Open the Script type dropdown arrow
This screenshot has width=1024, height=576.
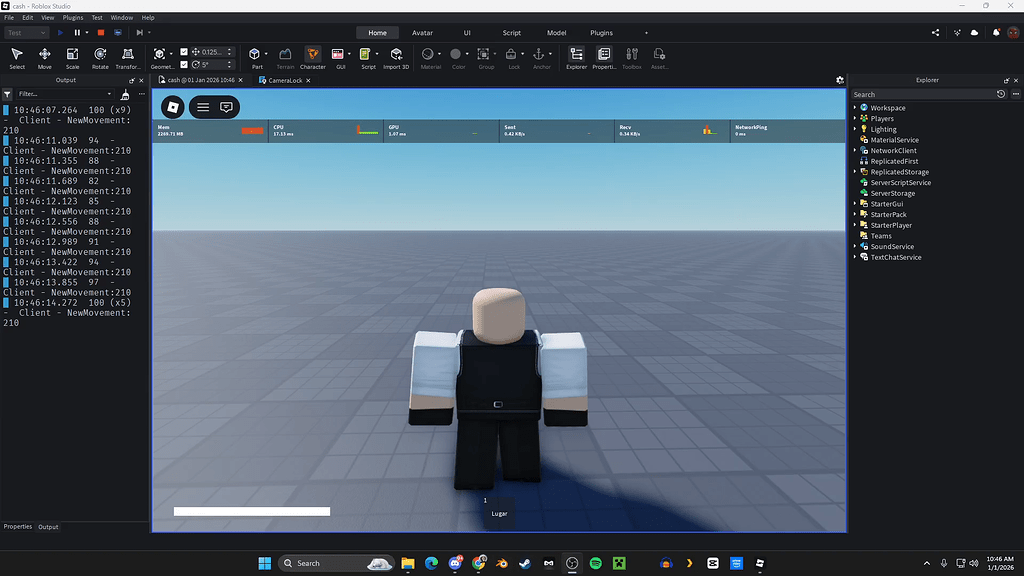tap(377, 54)
